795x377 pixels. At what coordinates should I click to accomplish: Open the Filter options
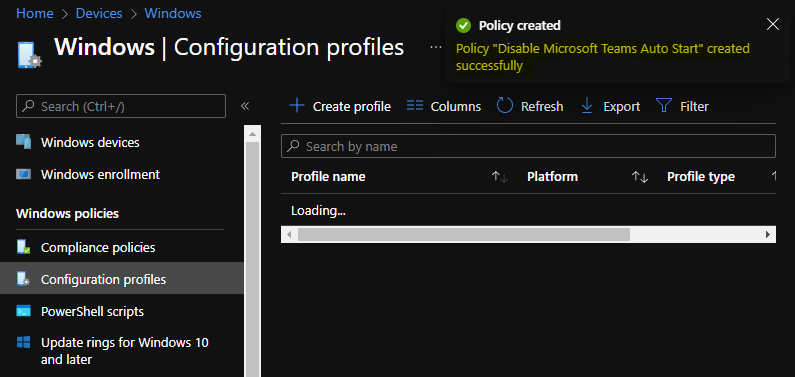682,106
